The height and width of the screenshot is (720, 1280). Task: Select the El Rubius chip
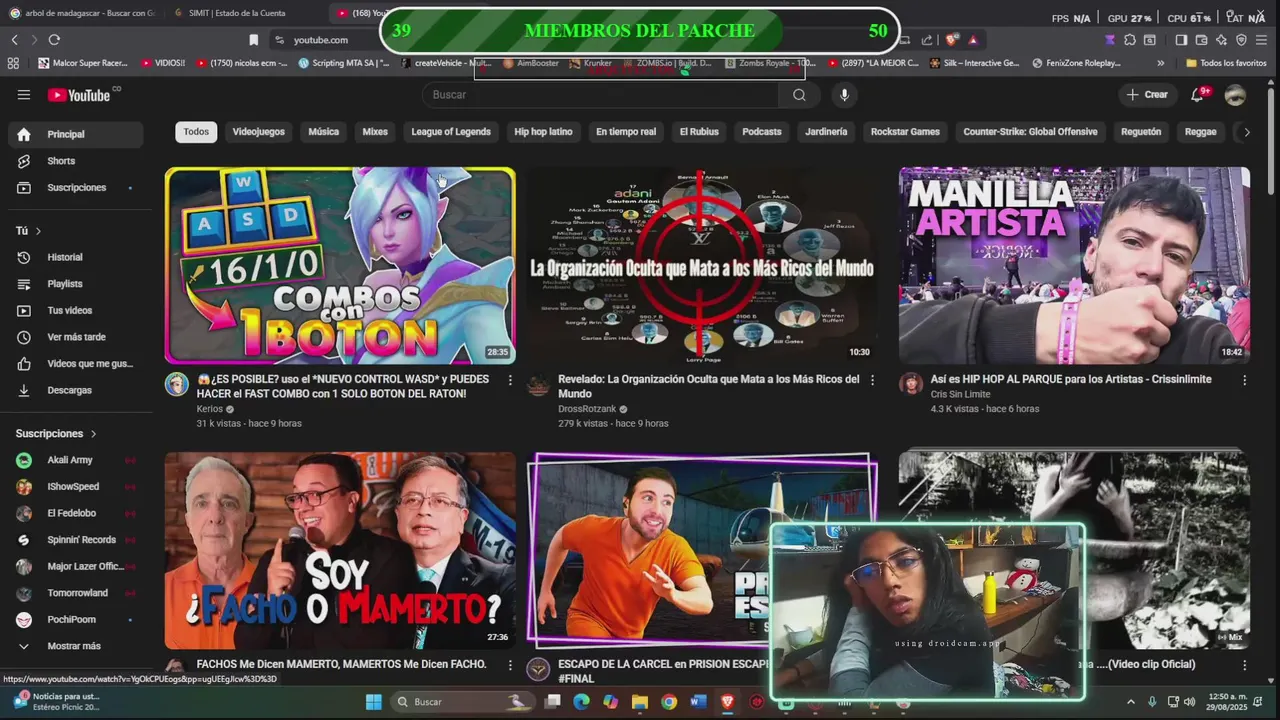[x=699, y=132]
